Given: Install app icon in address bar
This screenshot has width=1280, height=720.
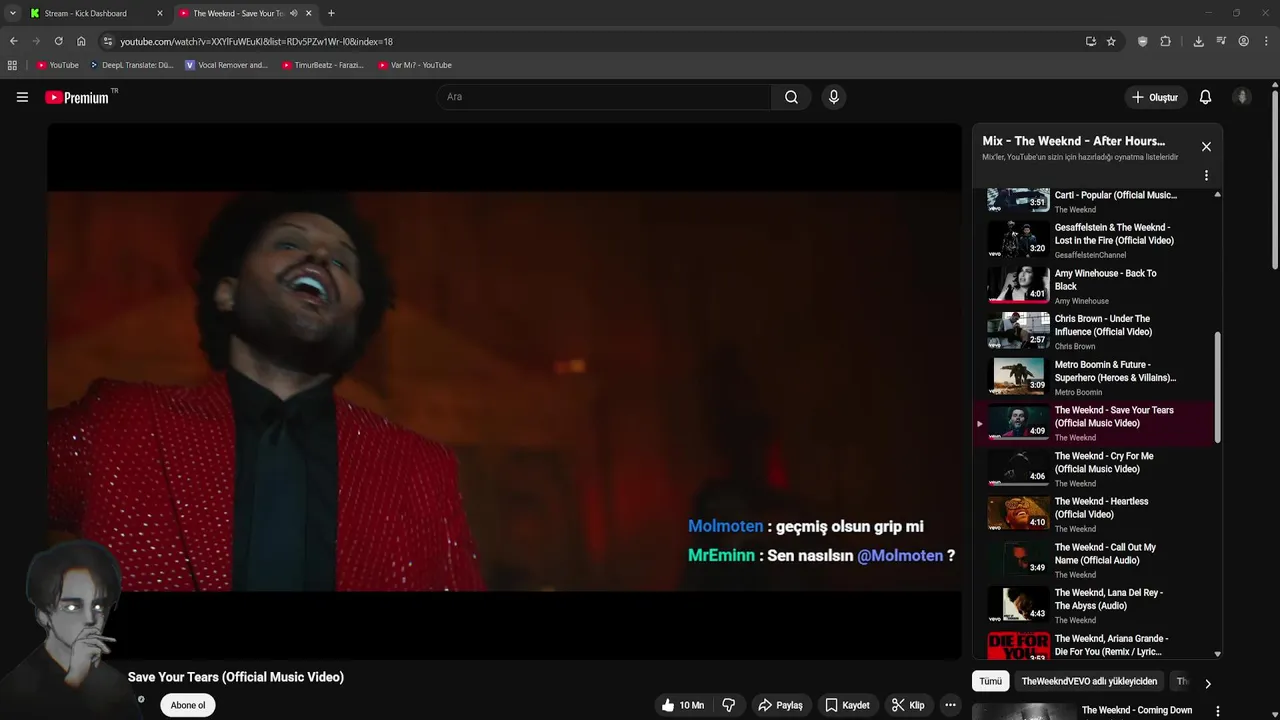Looking at the screenshot, I should point(1091,41).
